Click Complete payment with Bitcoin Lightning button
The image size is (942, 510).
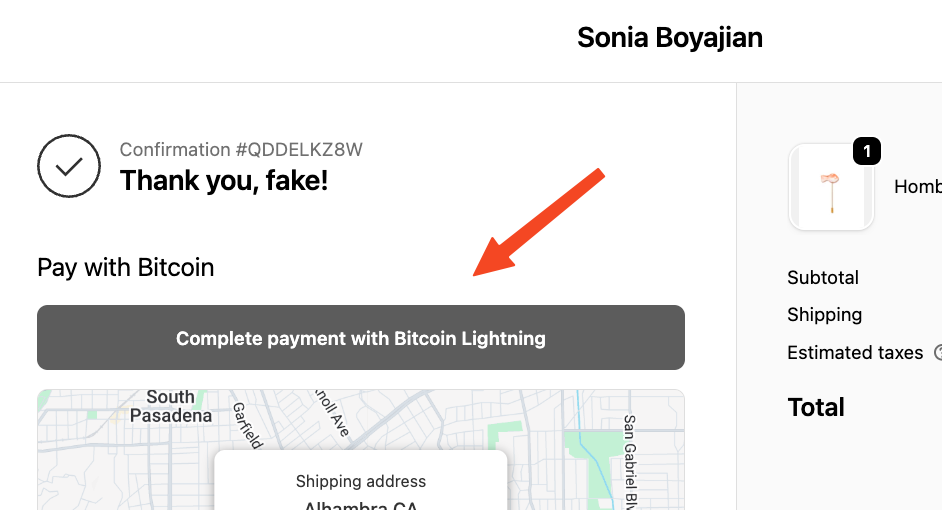(x=361, y=338)
